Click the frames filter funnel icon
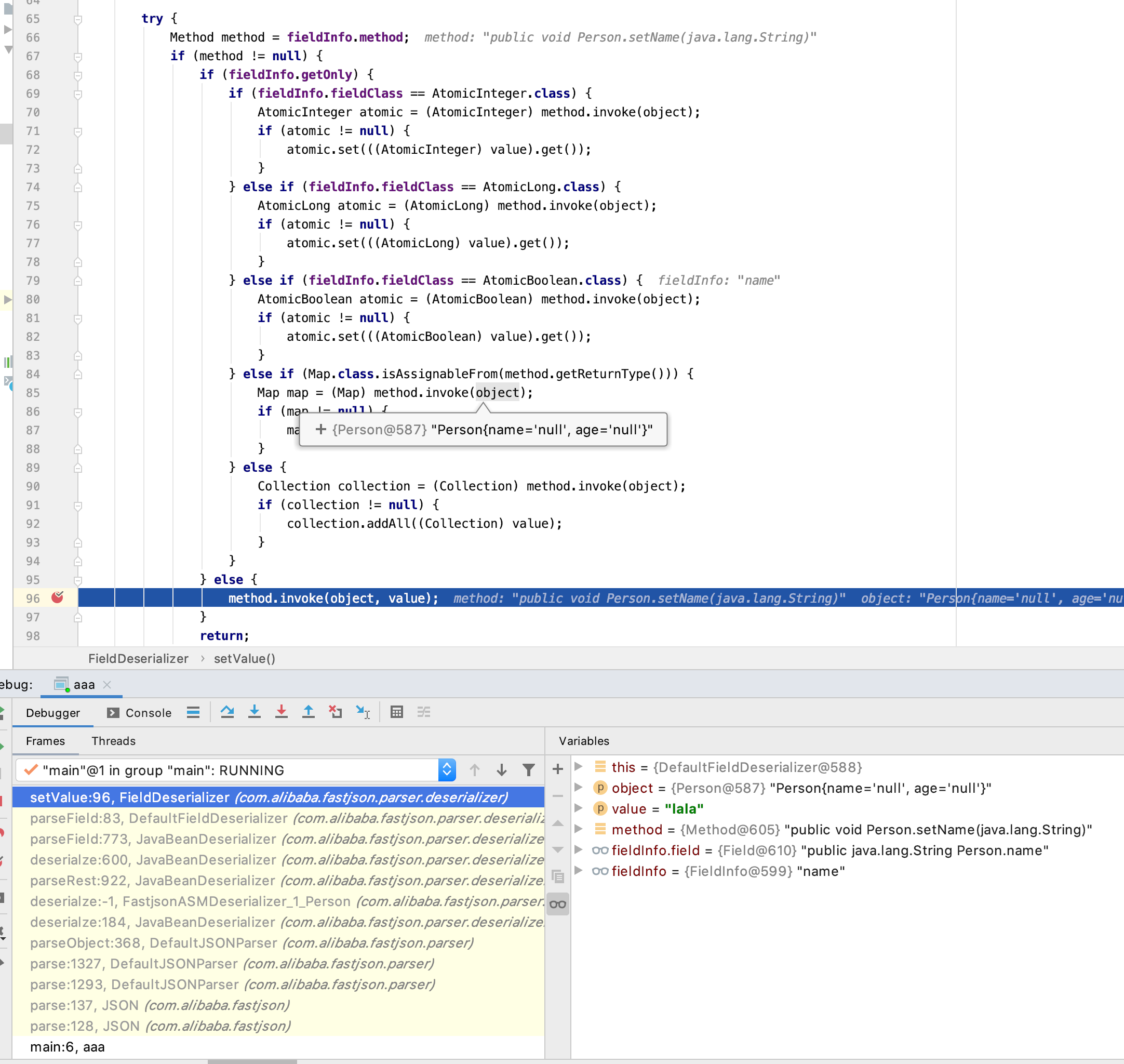The image size is (1124, 1064). click(x=529, y=769)
